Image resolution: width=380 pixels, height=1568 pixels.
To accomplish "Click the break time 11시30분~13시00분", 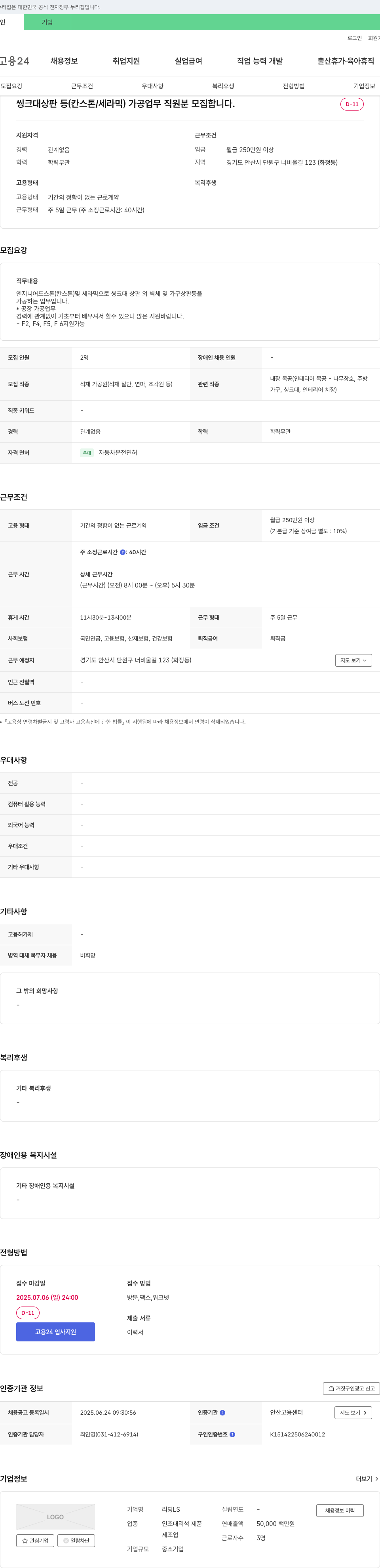I will point(106,617).
